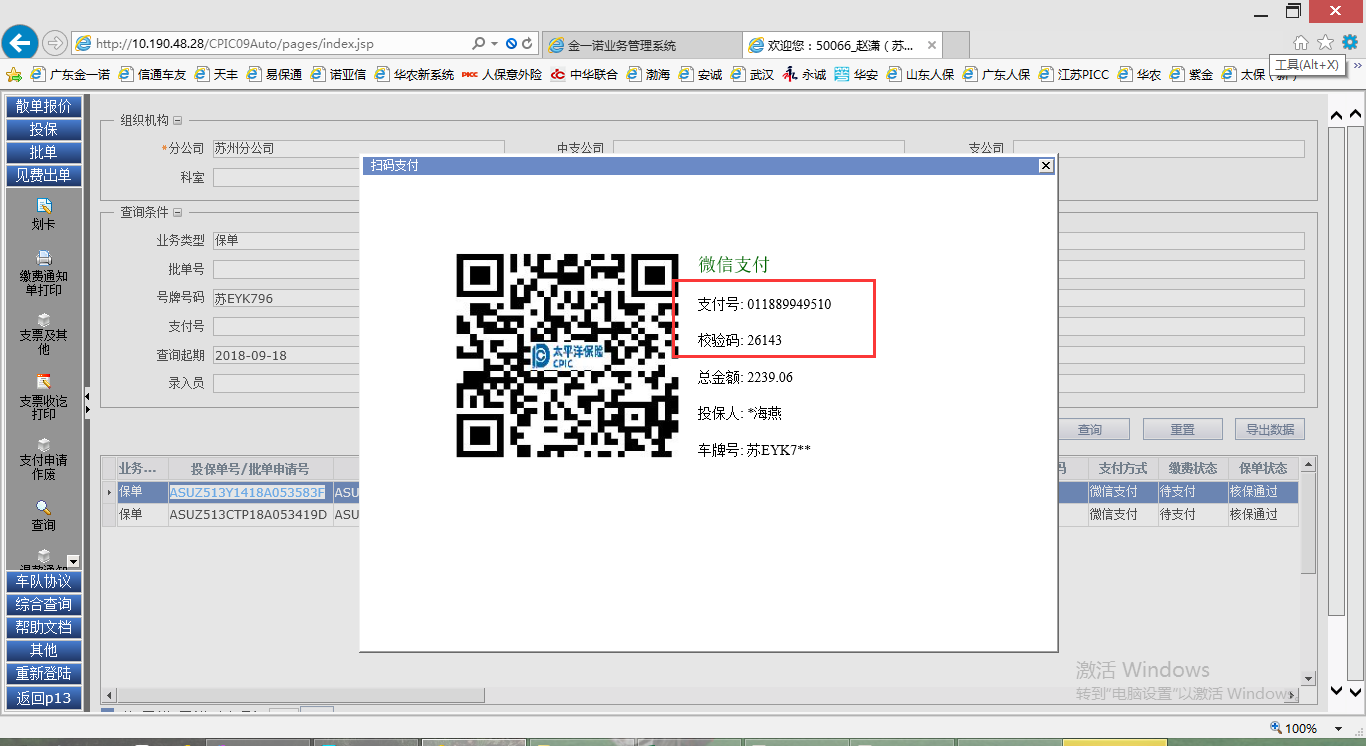
Task: Open the 帮助文档 sidebar menu
Action: click(x=43, y=627)
